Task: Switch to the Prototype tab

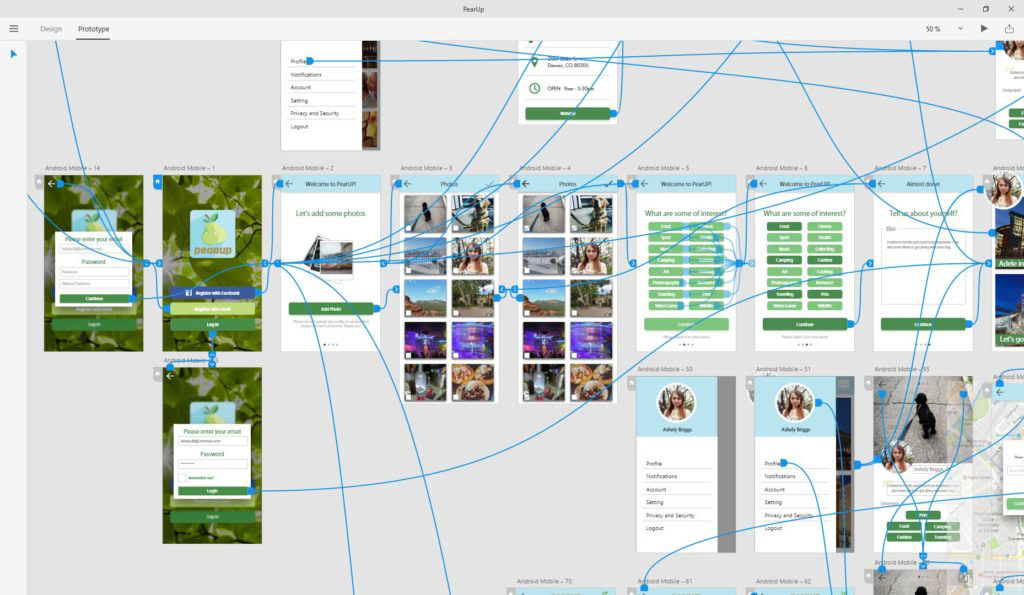Action: pos(93,29)
